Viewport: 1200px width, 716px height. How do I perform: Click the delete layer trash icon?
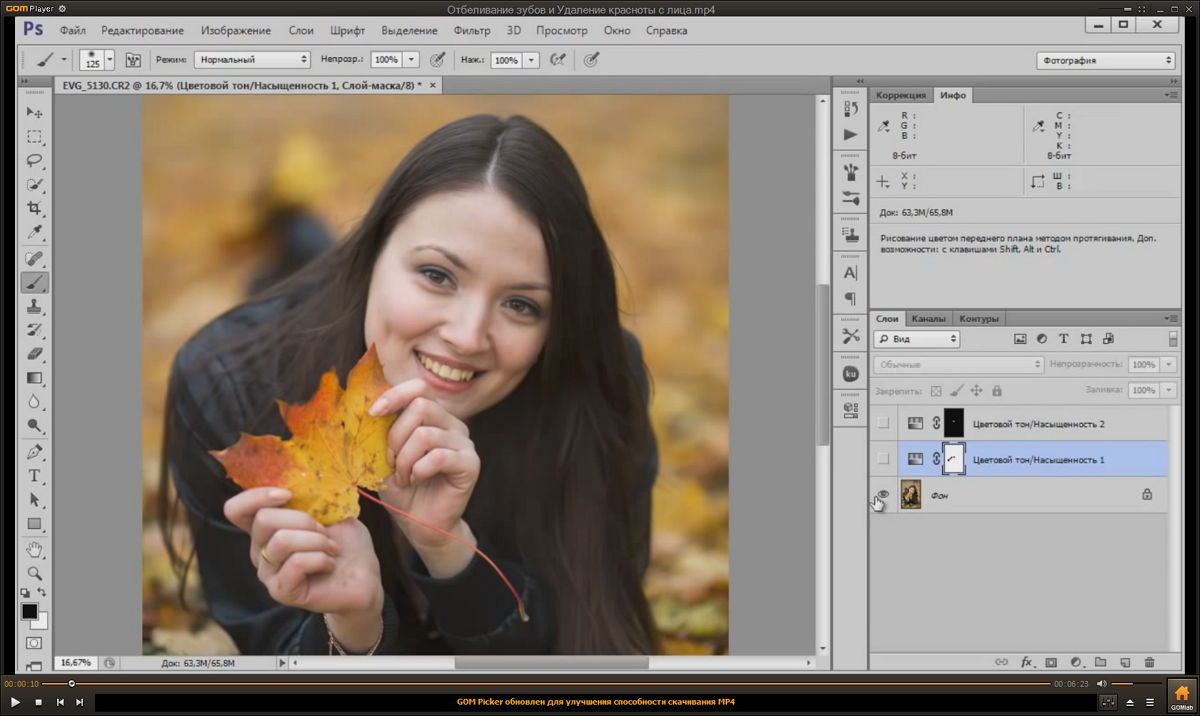(1149, 662)
